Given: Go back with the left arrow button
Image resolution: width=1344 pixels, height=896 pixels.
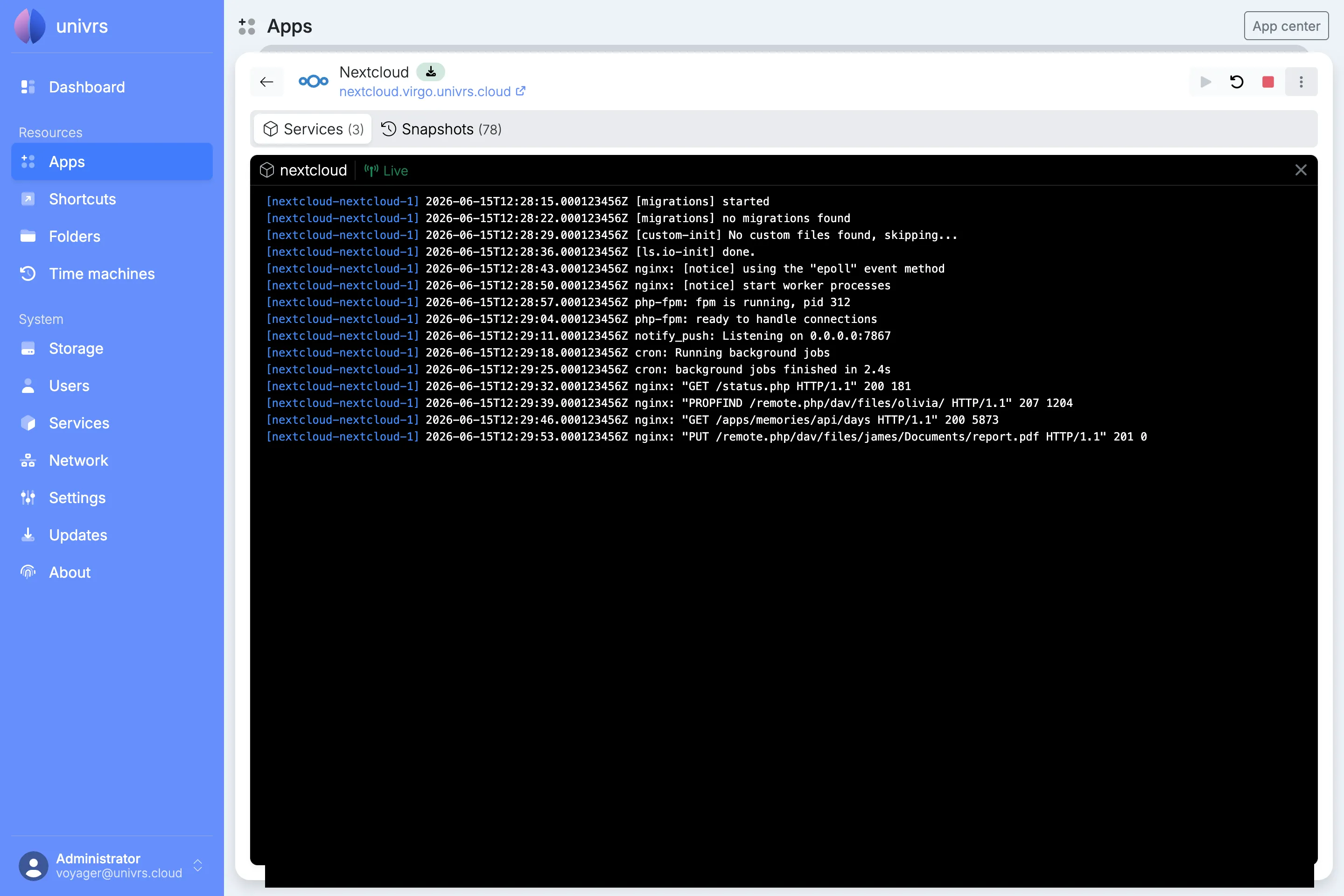Looking at the screenshot, I should coord(266,82).
